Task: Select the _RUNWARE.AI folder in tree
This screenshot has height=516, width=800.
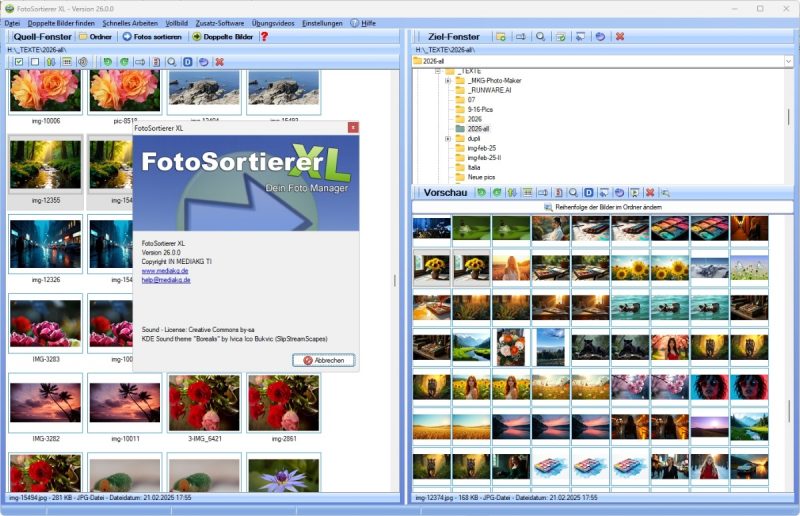Action: (490, 90)
